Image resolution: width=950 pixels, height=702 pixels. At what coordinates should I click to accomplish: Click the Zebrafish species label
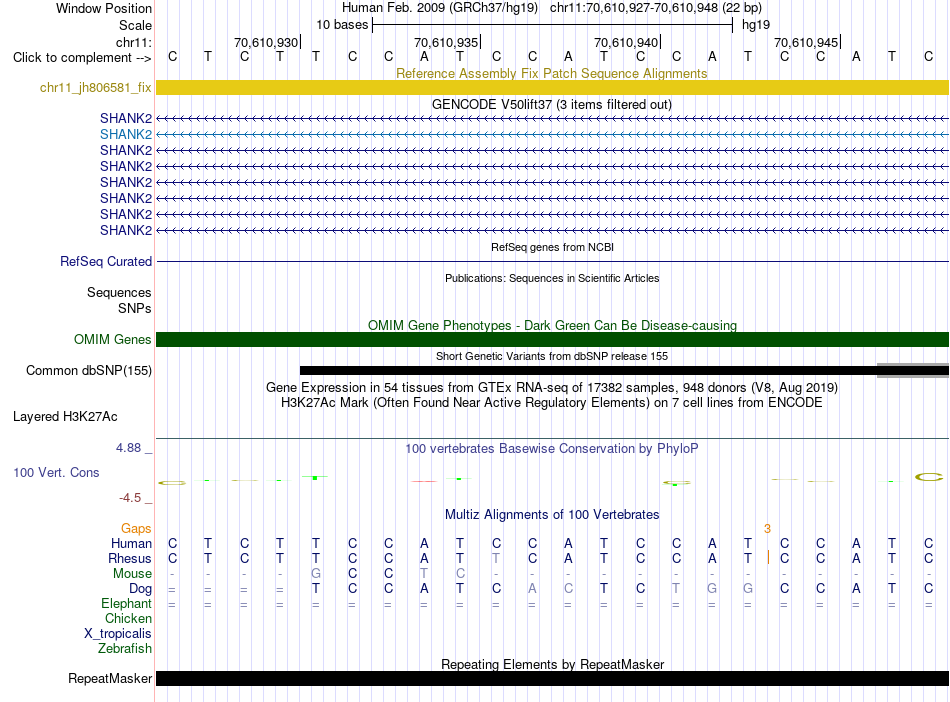pos(125,648)
